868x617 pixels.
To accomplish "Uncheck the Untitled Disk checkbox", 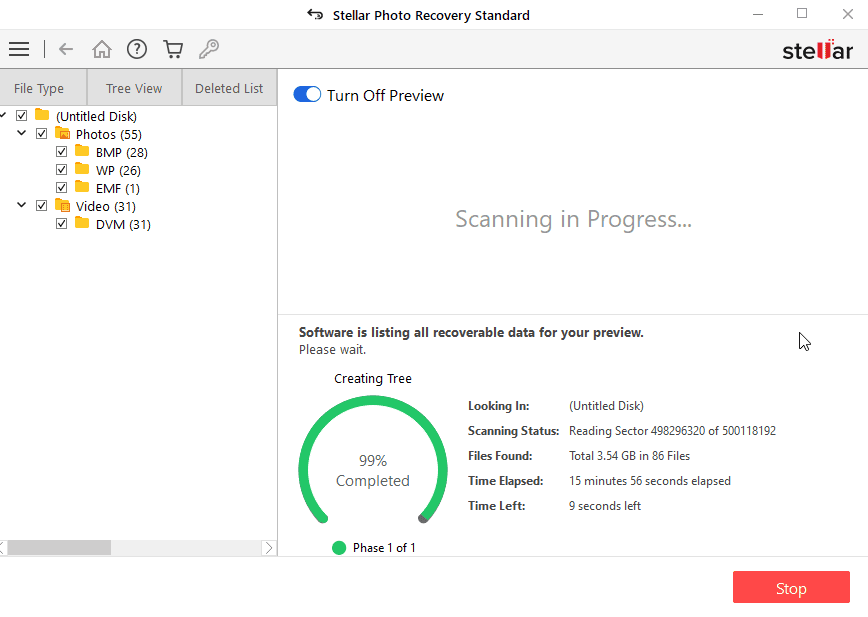I will (22, 116).
